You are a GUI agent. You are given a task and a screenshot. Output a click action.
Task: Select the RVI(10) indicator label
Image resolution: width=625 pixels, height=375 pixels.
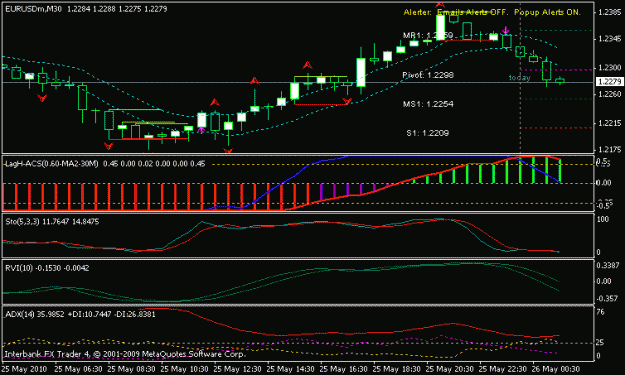pyautogui.click(x=19, y=268)
